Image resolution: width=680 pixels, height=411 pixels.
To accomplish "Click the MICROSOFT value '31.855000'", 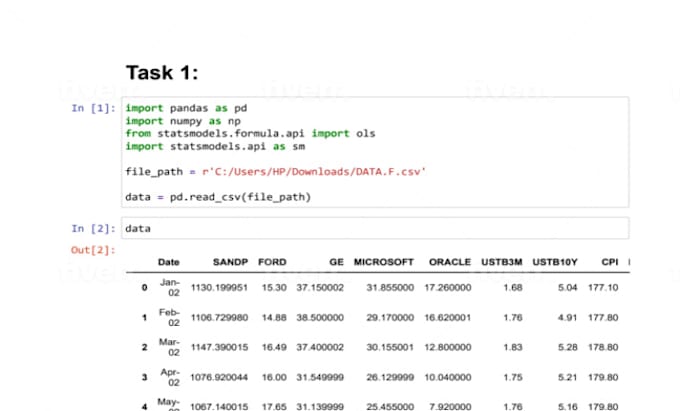I will 390,287.
